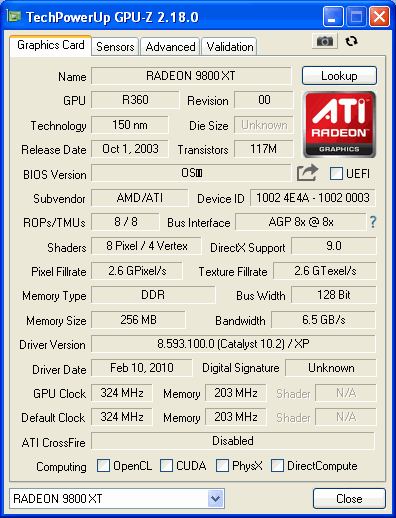Click the Driver Date Feb 10, 2010
The height and width of the screenshot is (518, 396).
142,368
